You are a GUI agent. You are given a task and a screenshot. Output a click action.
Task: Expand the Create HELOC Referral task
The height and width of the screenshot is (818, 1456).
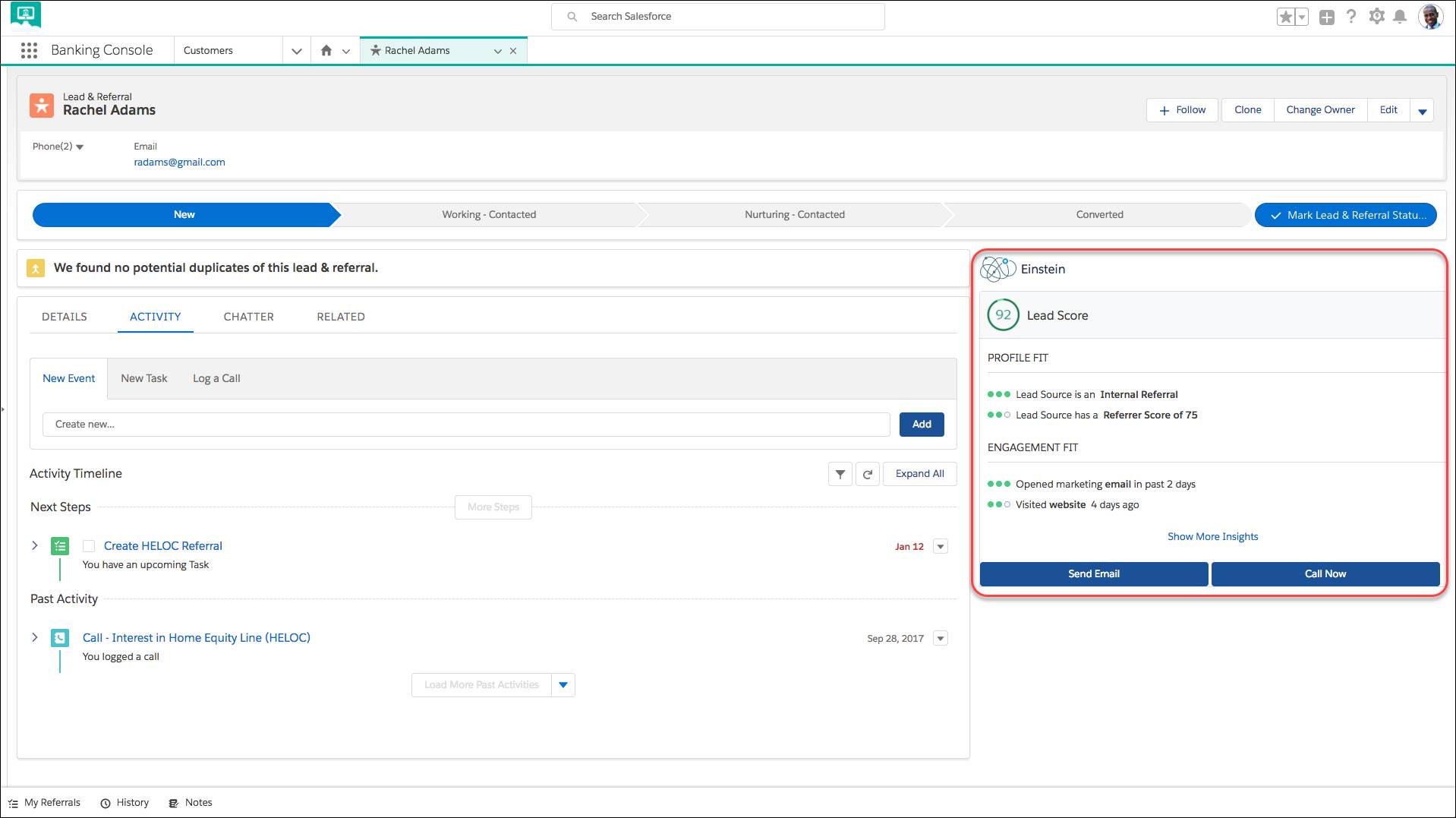coord(34,545)
